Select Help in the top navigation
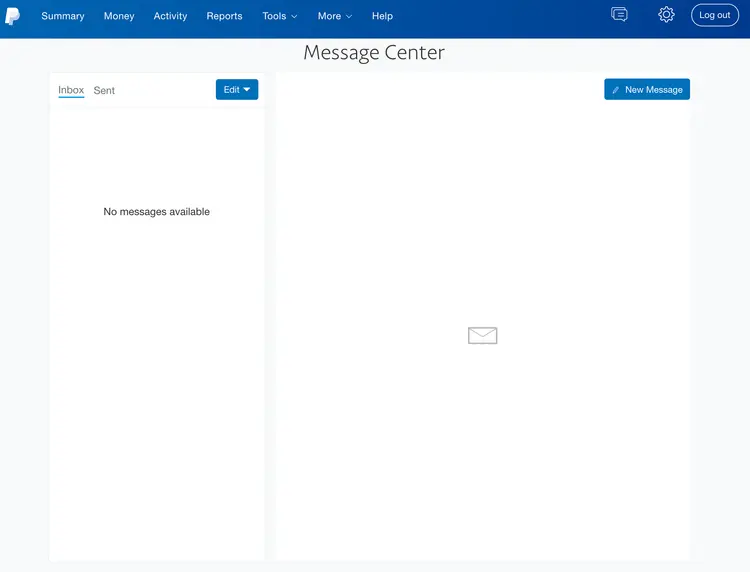 click(382, 16)
